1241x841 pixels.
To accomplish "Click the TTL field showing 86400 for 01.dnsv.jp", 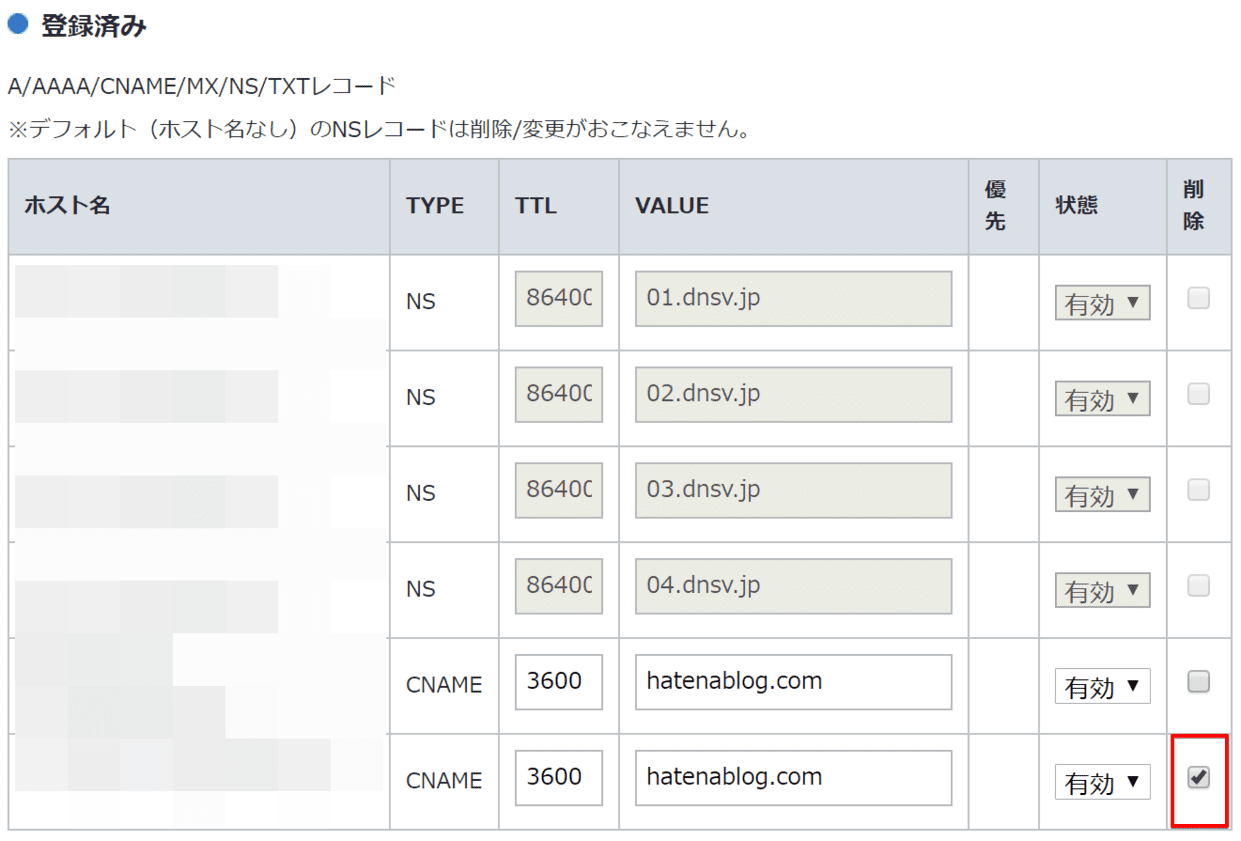I will tap(557, 298).
